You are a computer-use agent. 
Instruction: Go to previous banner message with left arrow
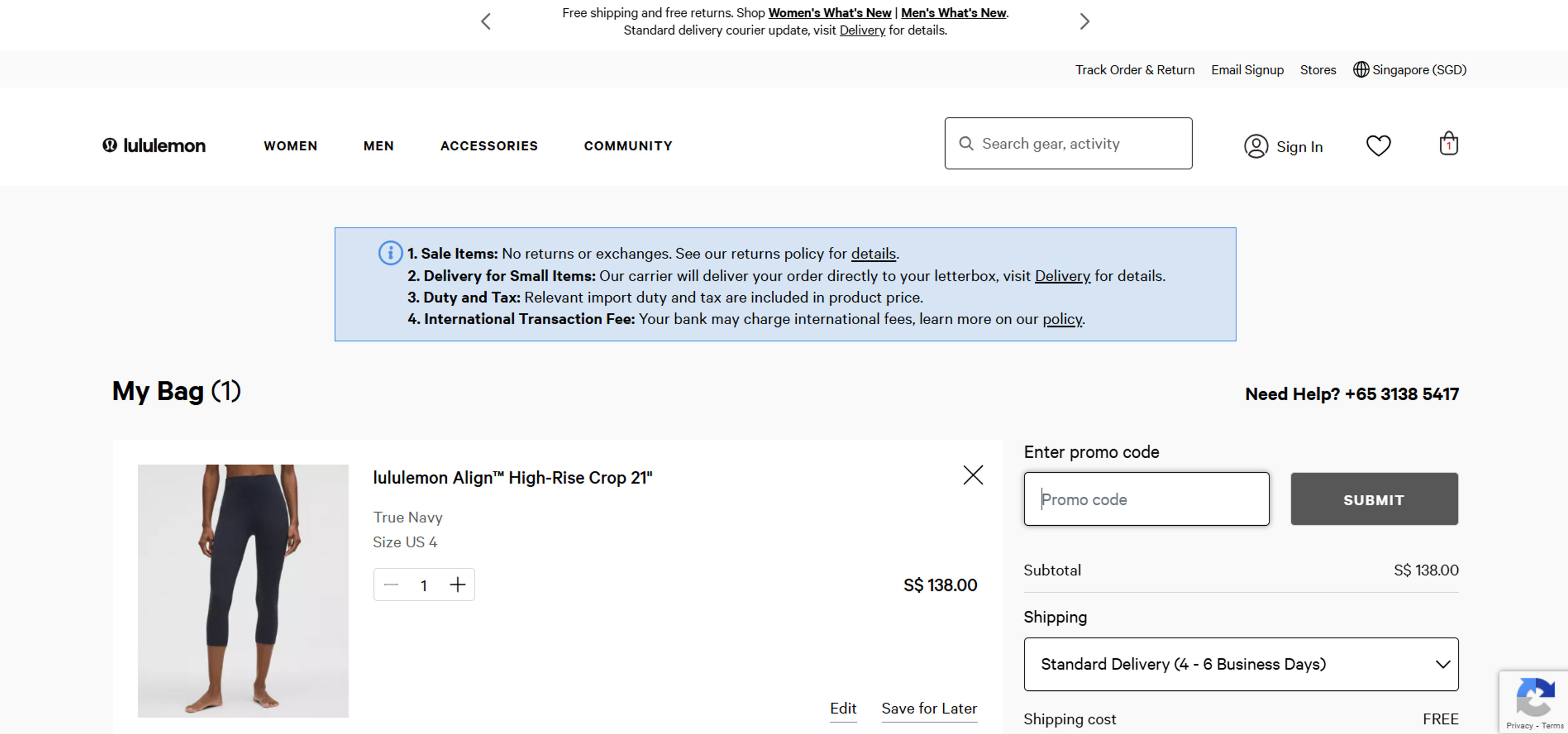click(485, 21)
